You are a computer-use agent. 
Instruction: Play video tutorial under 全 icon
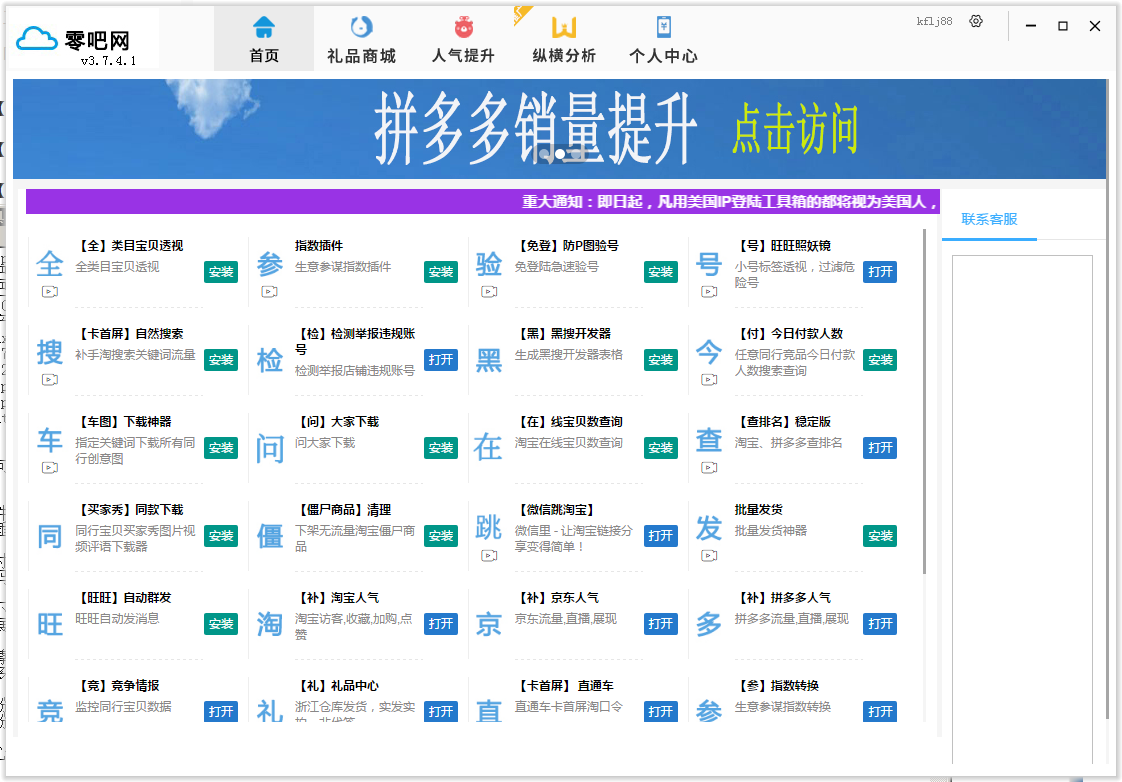tap(49, 291)
